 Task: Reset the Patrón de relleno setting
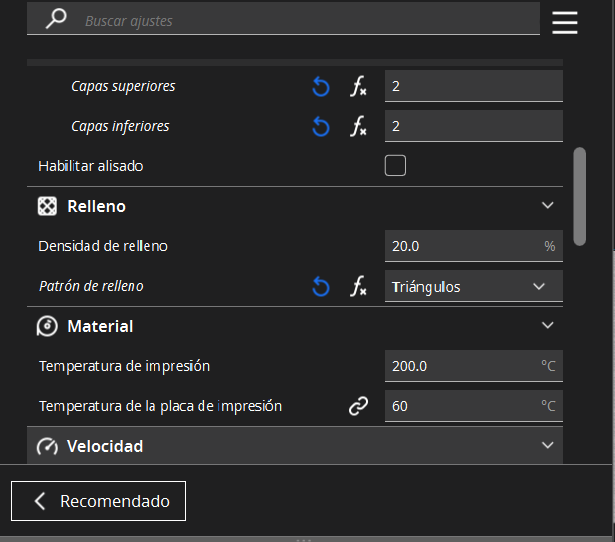point(320,287)
